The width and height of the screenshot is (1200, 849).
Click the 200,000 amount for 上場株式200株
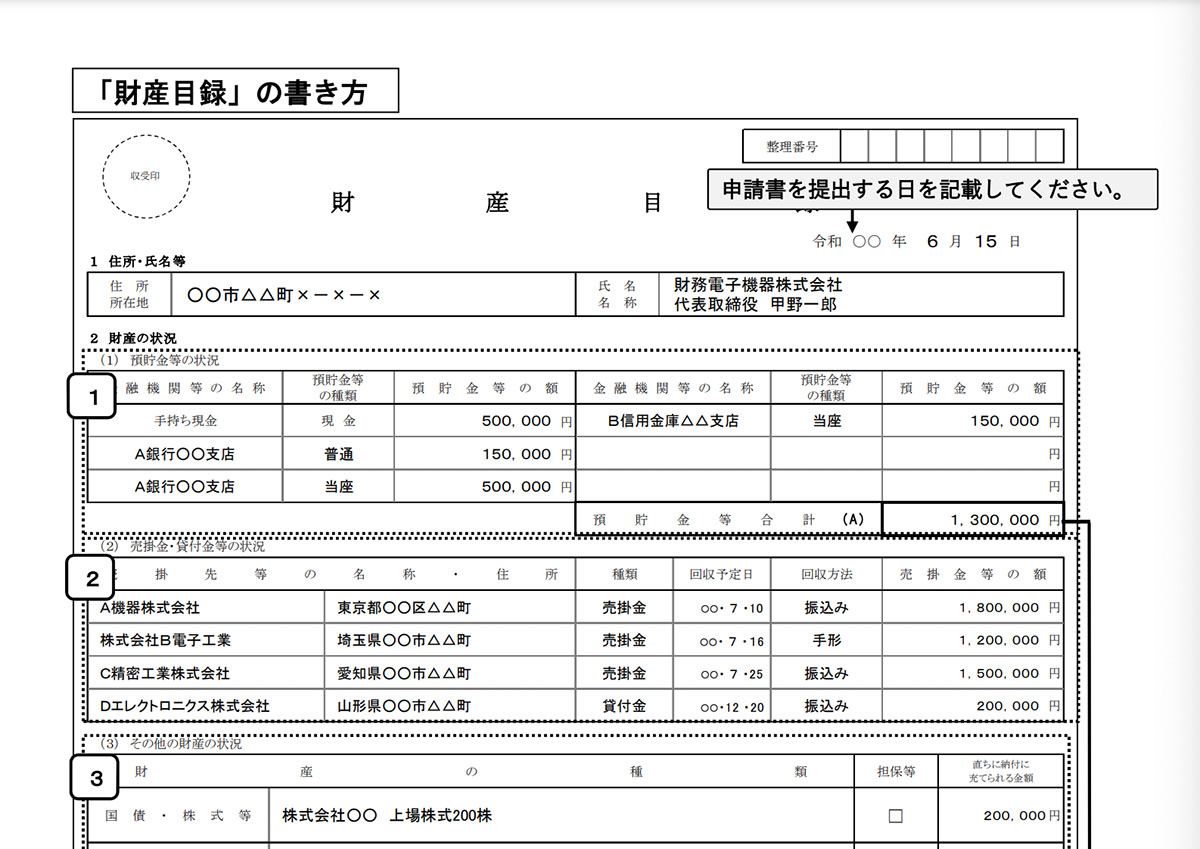[x=1014, y=816]
